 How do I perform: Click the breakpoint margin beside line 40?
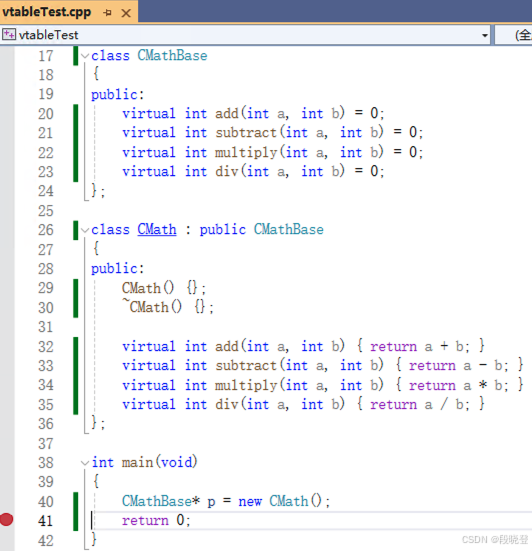coord(7,501)
